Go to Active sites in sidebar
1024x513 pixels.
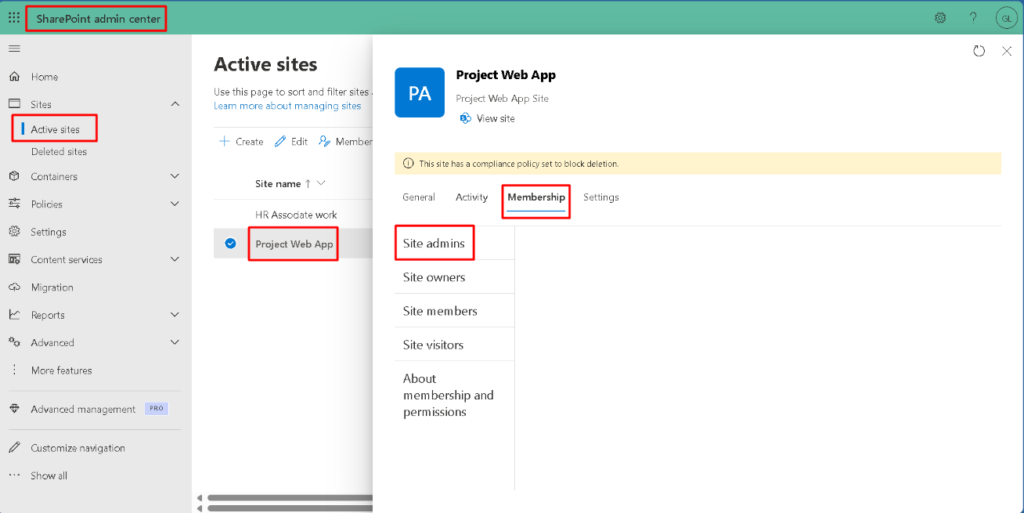[x=55, y=129]
